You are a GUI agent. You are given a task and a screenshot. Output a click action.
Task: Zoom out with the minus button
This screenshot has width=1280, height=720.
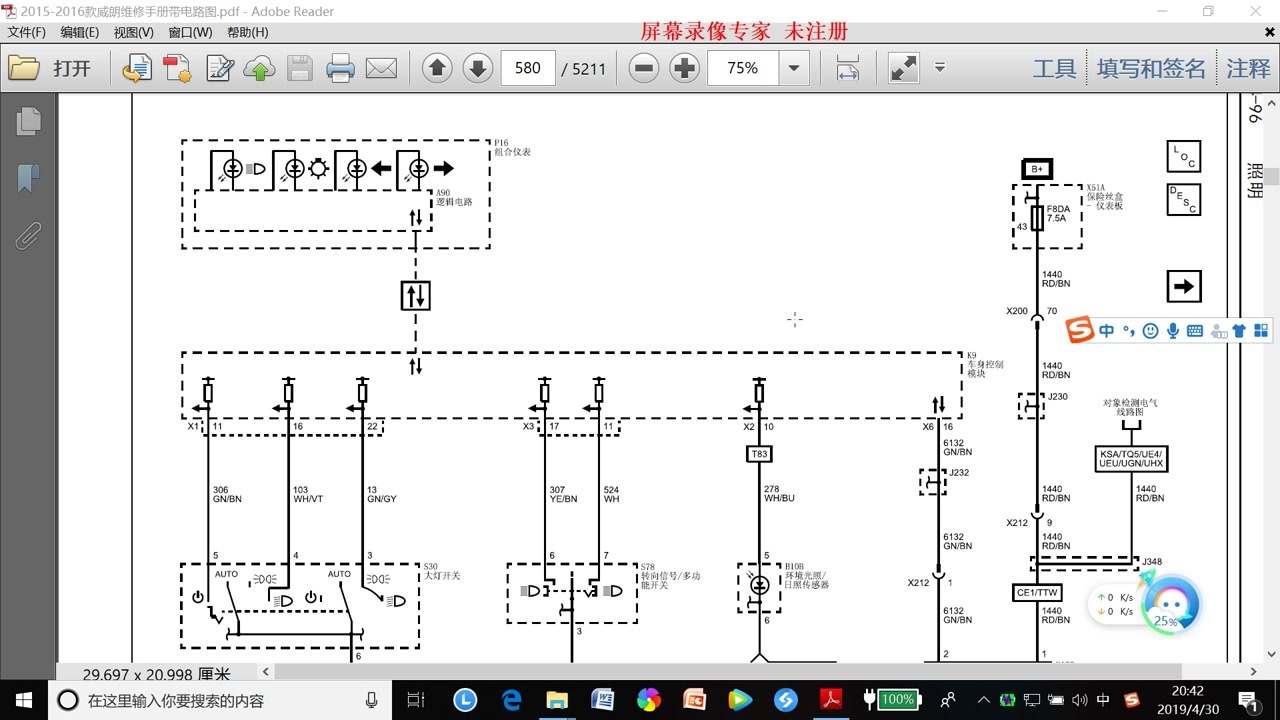(644, 68)
